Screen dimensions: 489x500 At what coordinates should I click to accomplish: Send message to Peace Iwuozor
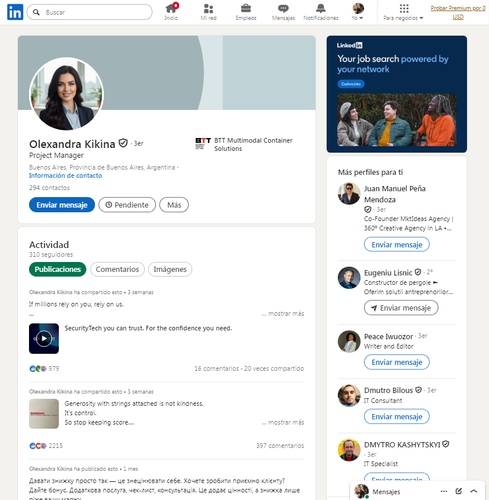pos(397,362)
